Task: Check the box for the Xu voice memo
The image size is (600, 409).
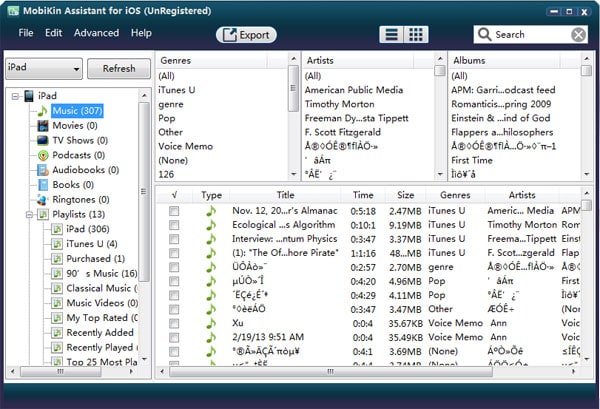Action: (x=174, y=323)
